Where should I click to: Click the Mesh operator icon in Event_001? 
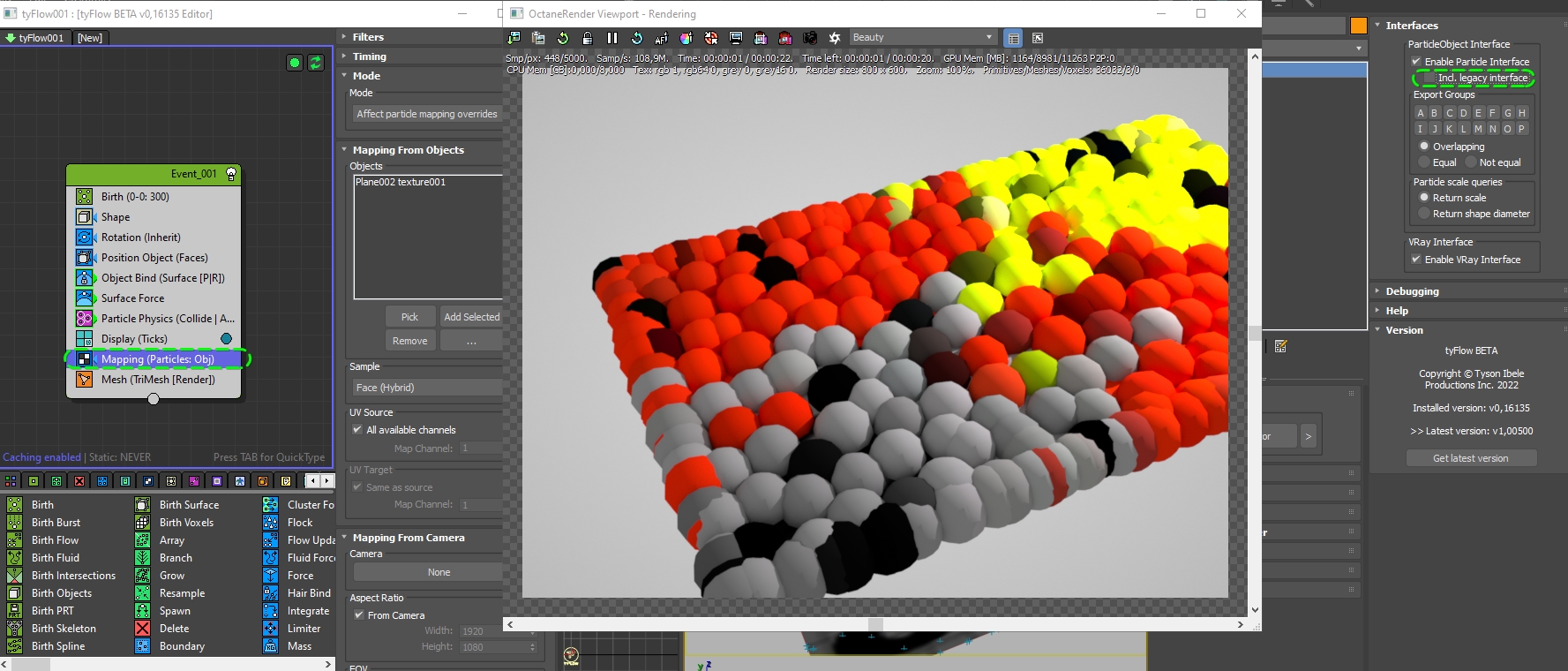pyautogui.click(x=84, y=379)
